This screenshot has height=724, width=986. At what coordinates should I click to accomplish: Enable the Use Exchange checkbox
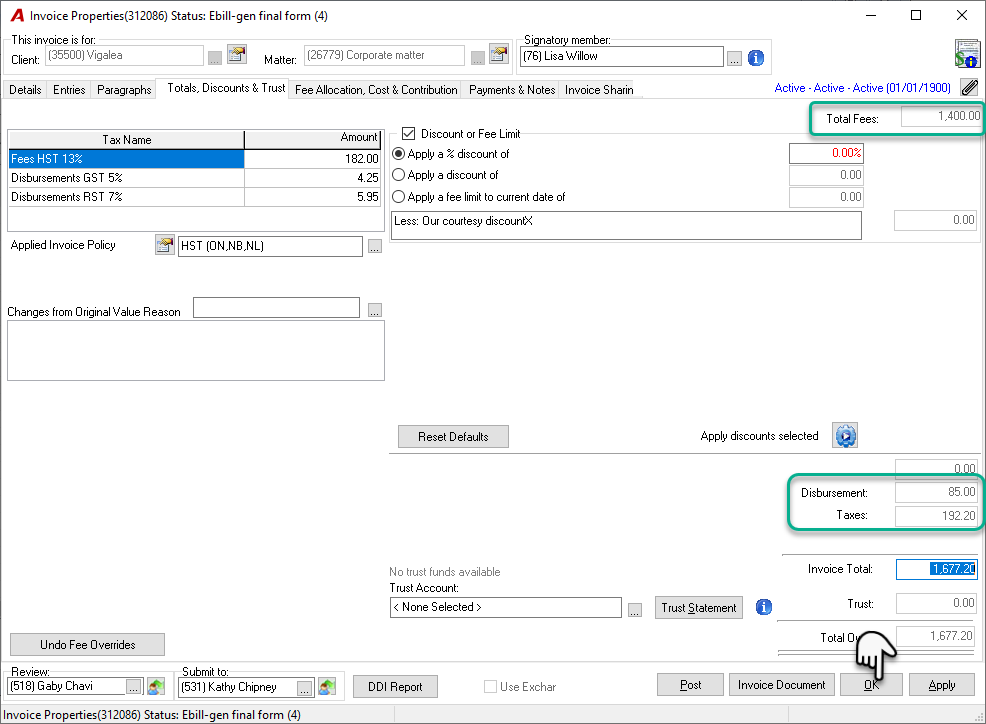pyautogui.click(x=490, y=687)
